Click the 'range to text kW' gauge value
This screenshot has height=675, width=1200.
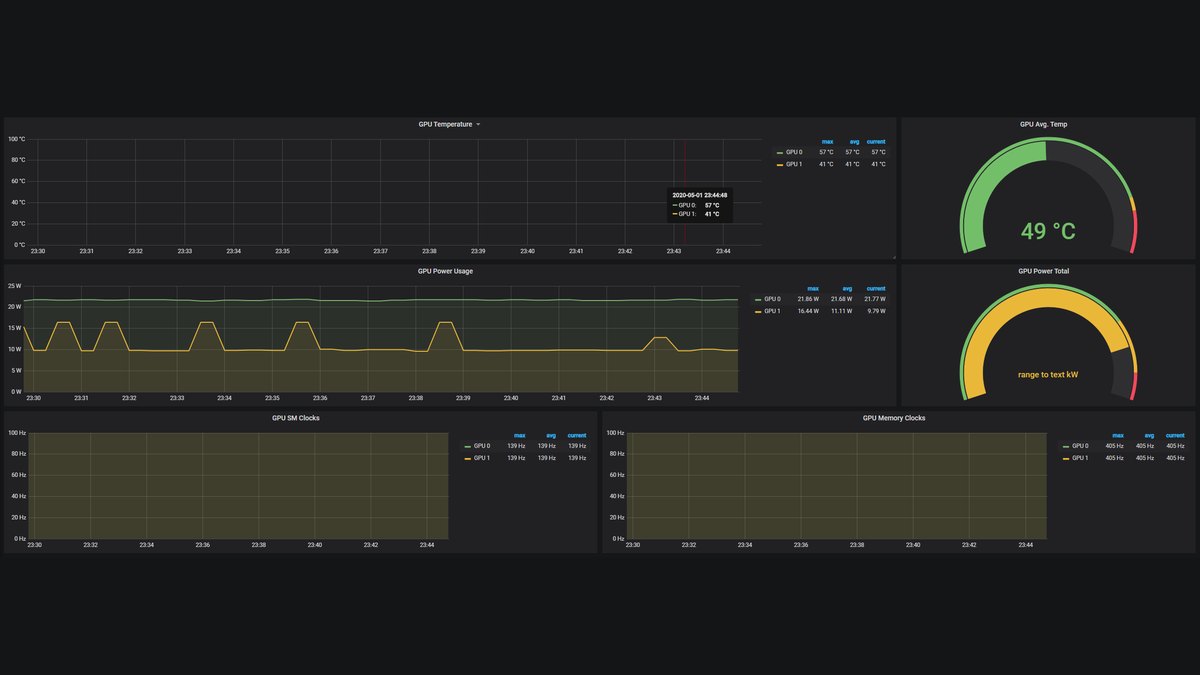1048,375
